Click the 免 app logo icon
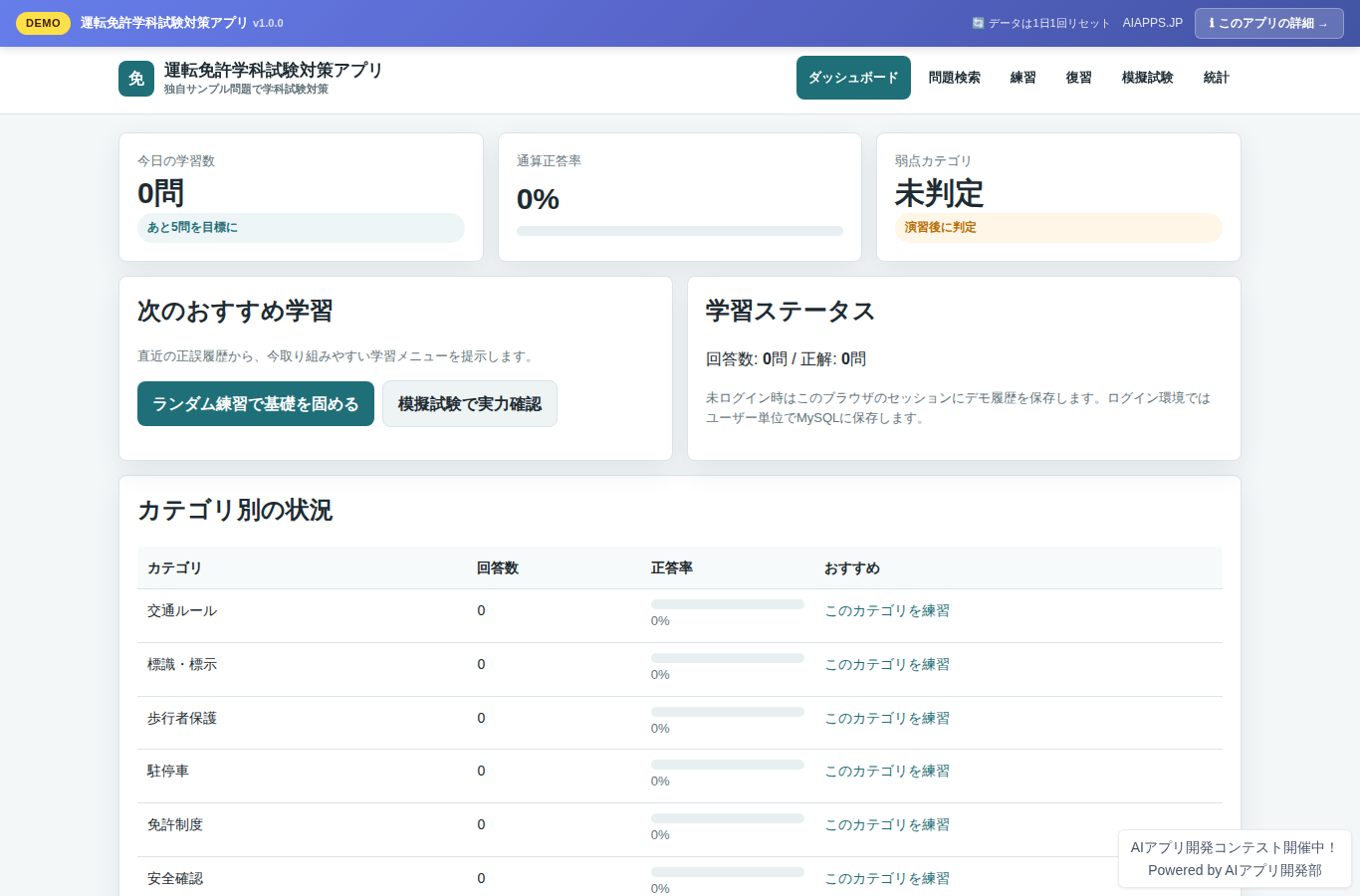Screen dimensions: 1360x896 136,79
